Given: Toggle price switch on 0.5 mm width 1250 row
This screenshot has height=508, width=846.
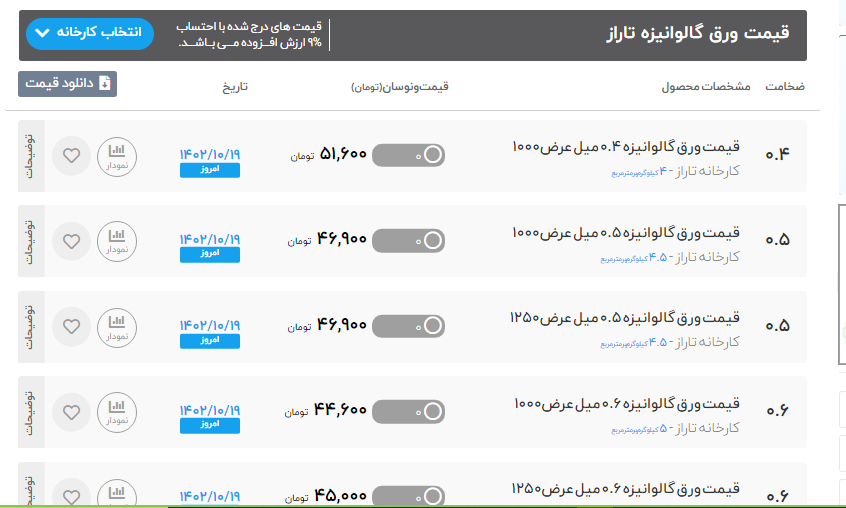Looking at the screenshot, I should pos(408,325).
